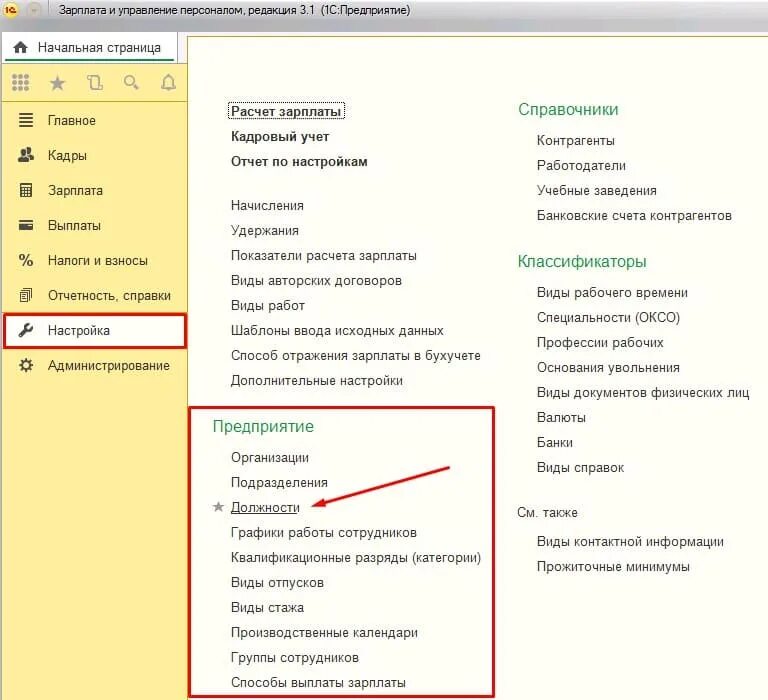Viewport: 768px width, 700px height.
Task: Click the wrench icon for Настройка
Action: tap(25, 330)
